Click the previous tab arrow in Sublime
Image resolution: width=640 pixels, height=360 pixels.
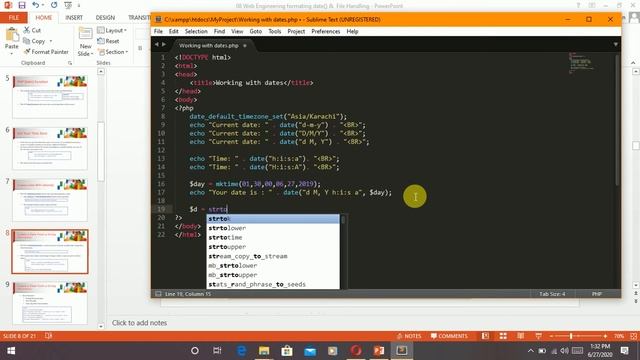click(157, 44)
